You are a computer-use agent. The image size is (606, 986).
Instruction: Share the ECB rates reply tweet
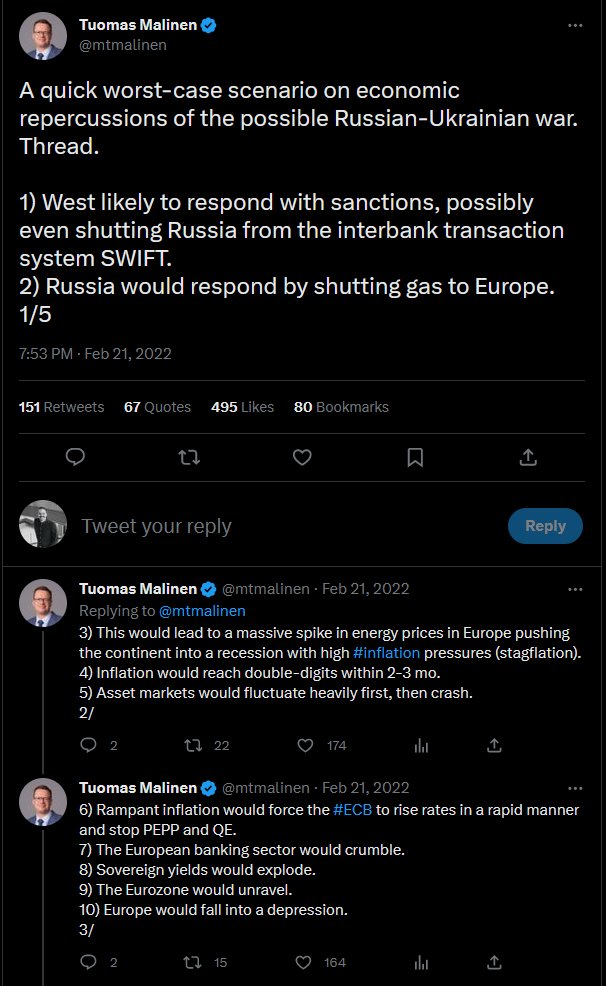point(493,962)
